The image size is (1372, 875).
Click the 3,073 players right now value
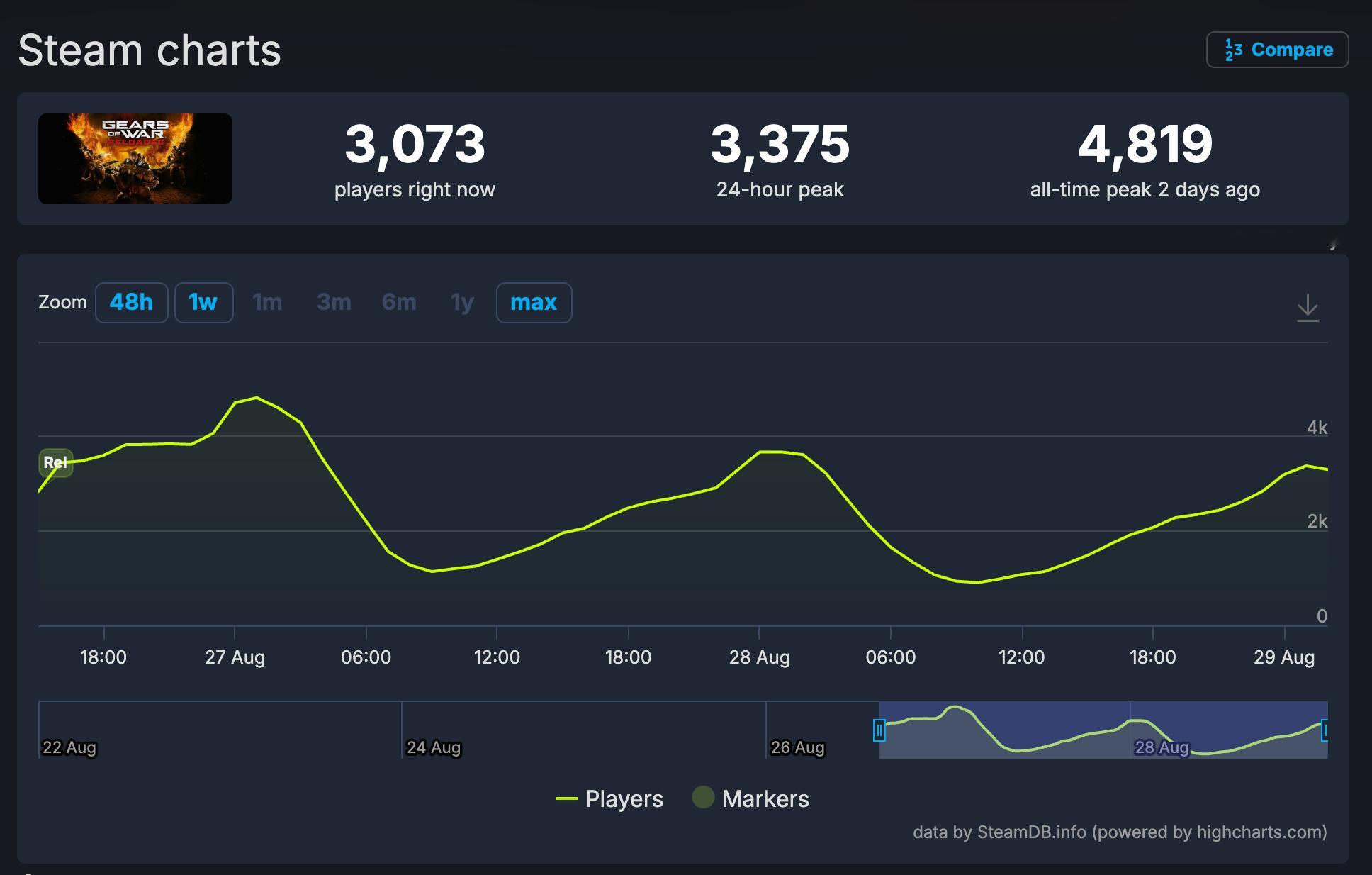[415, 144]
